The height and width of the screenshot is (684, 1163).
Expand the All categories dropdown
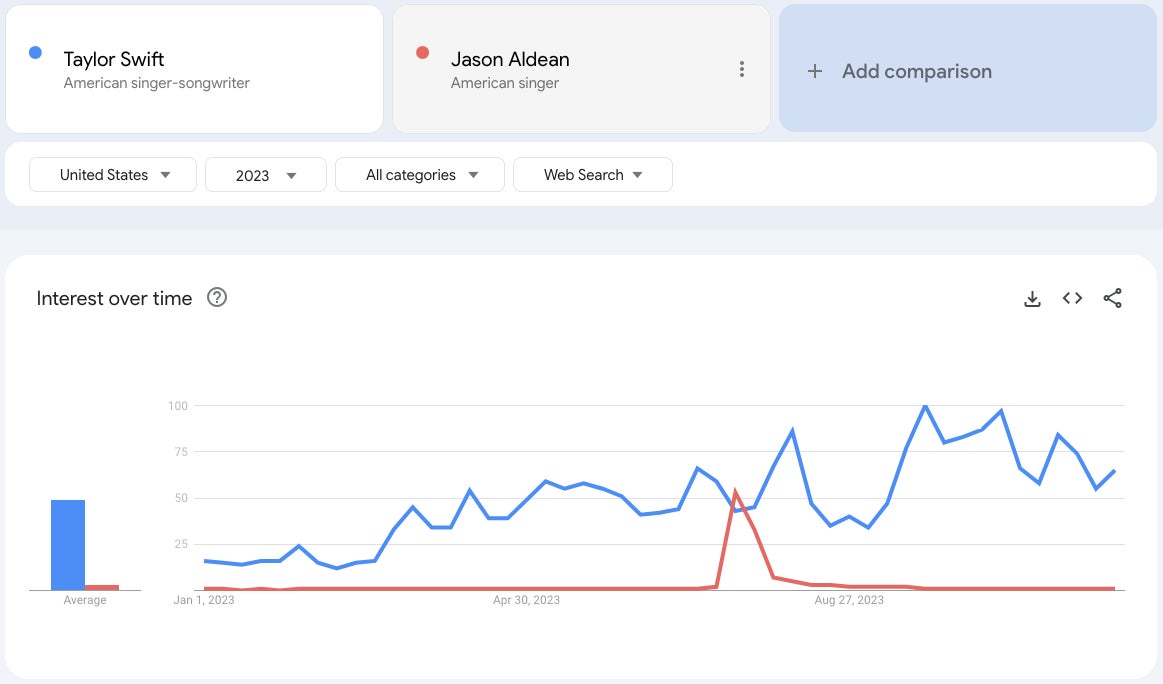click(x=420, y=174)
